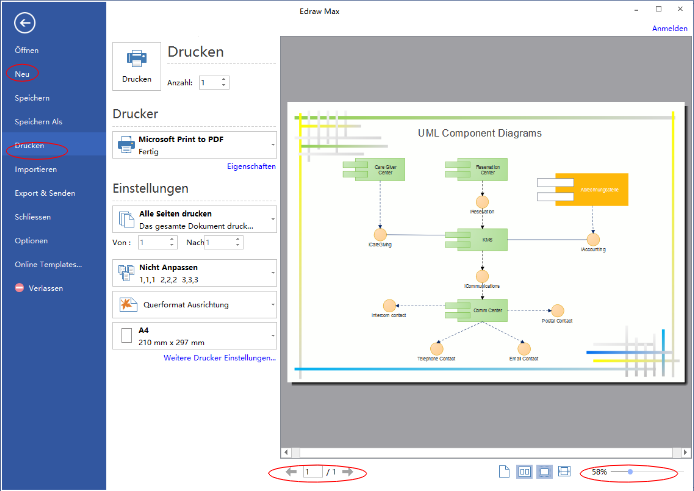Select single page view icon

[504, 472]
